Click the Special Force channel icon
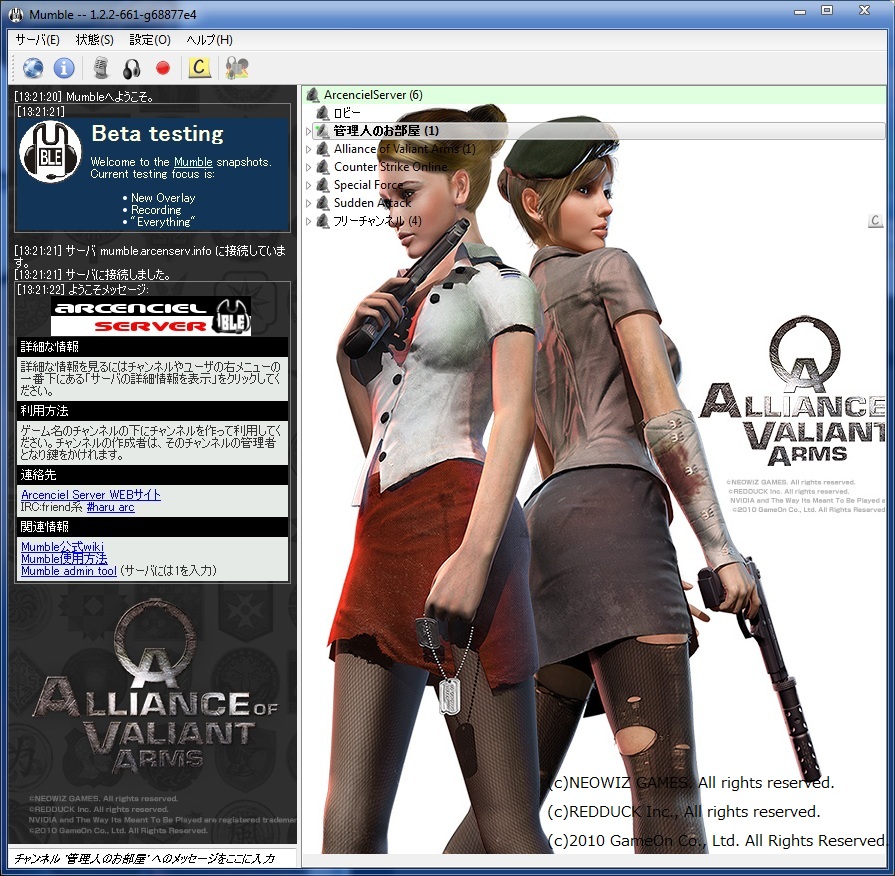The height and width of the screenshot is (876, 895). pos(322,185)
